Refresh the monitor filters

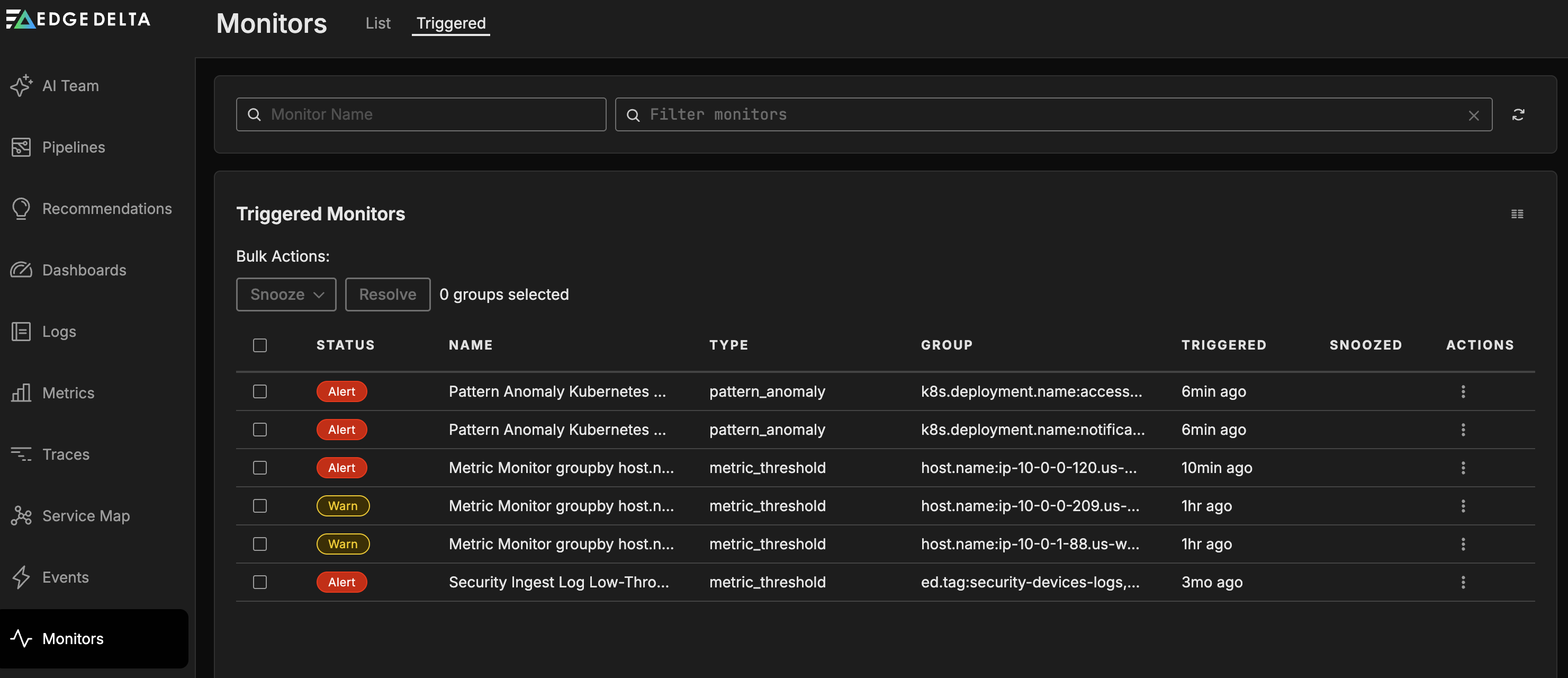point(1519,114)
